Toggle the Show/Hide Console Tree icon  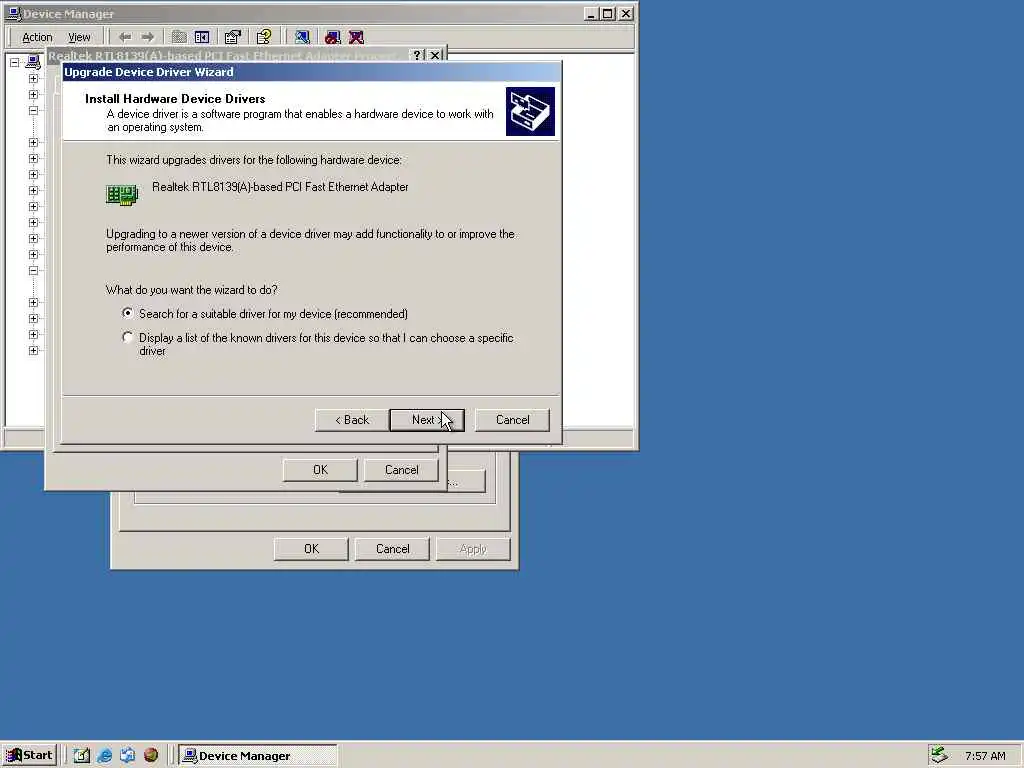click(202, 37)
